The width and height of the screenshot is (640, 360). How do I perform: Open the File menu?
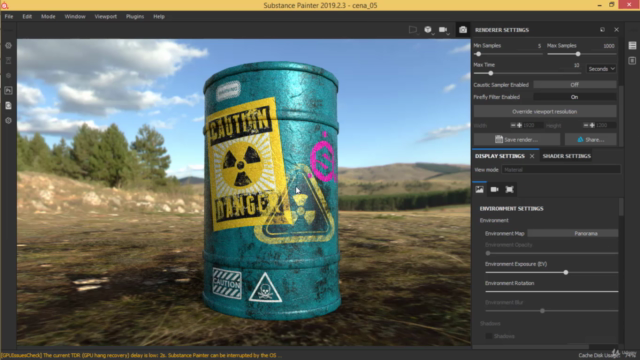pos(9,17)
